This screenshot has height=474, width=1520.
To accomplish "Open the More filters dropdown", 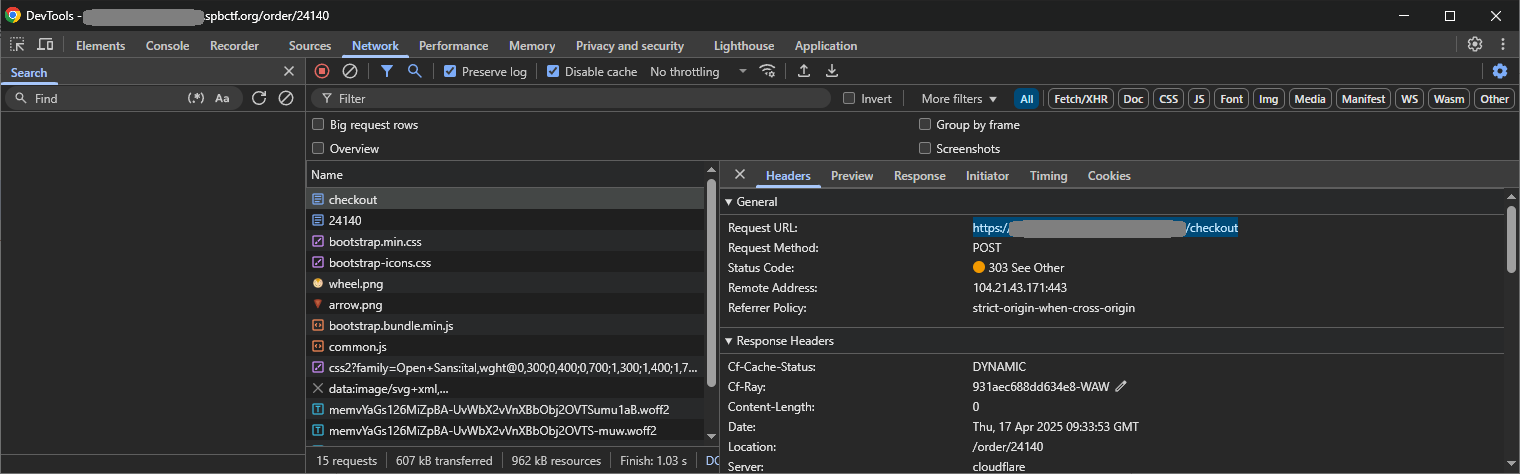I will 959,99.
